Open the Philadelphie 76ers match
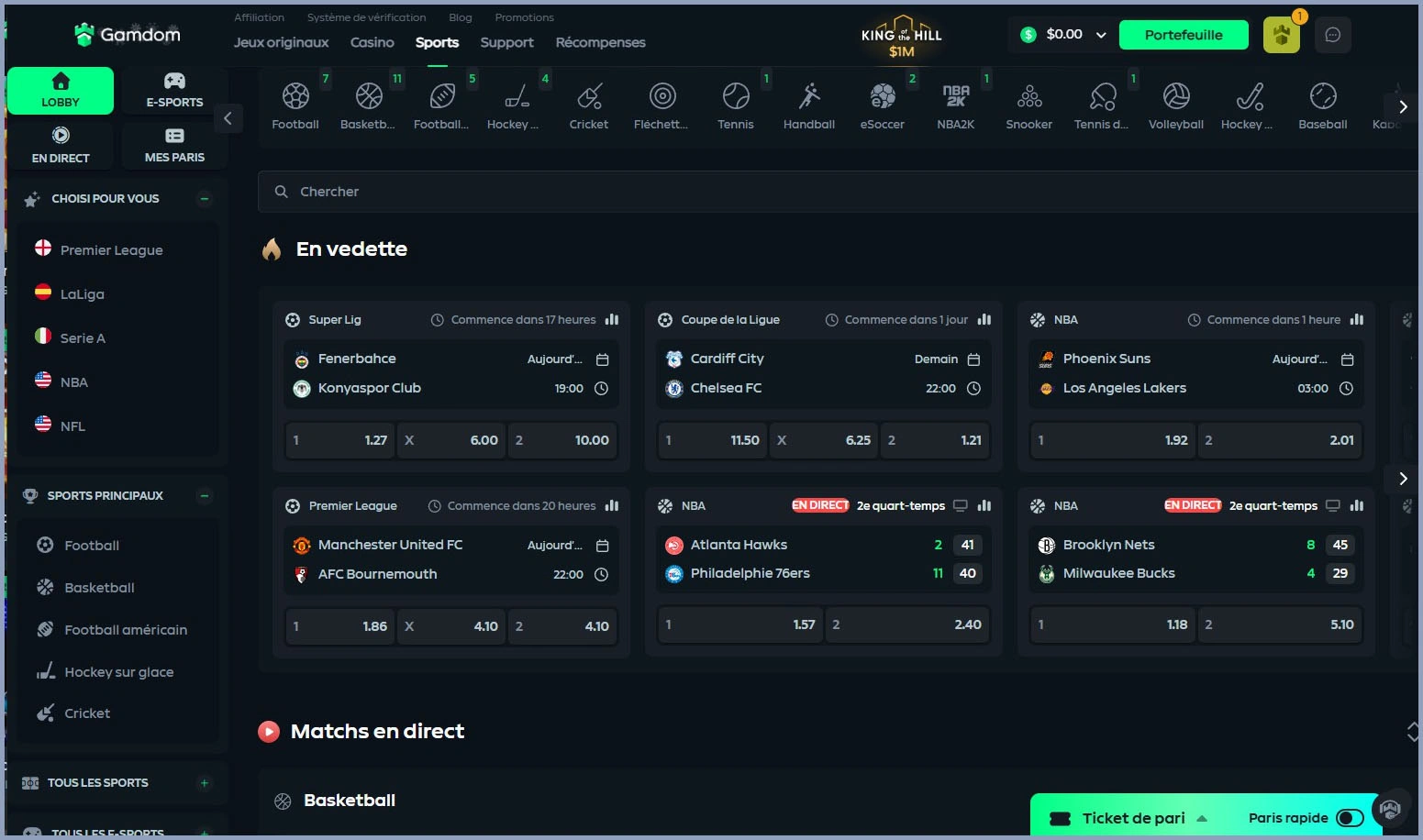The image size is (1423, 840). click(x=750, y=573)
